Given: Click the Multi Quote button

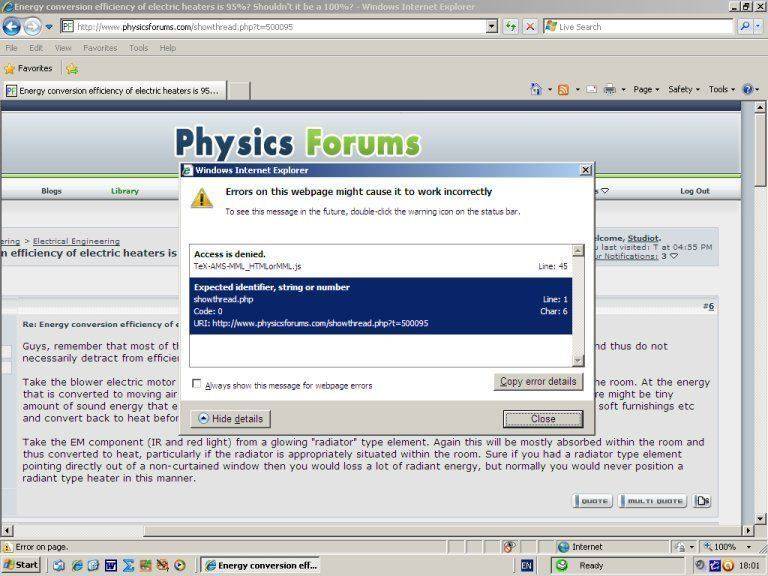Looking at the screenshot, I should coord(652,501).
